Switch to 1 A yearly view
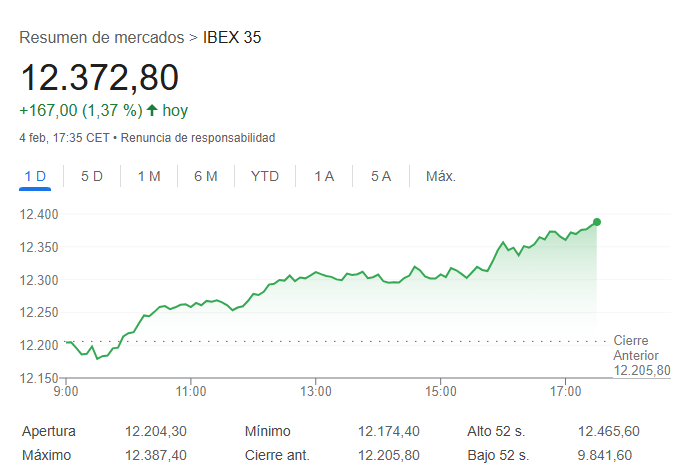694x472 pixels. [x=324, y=176]
